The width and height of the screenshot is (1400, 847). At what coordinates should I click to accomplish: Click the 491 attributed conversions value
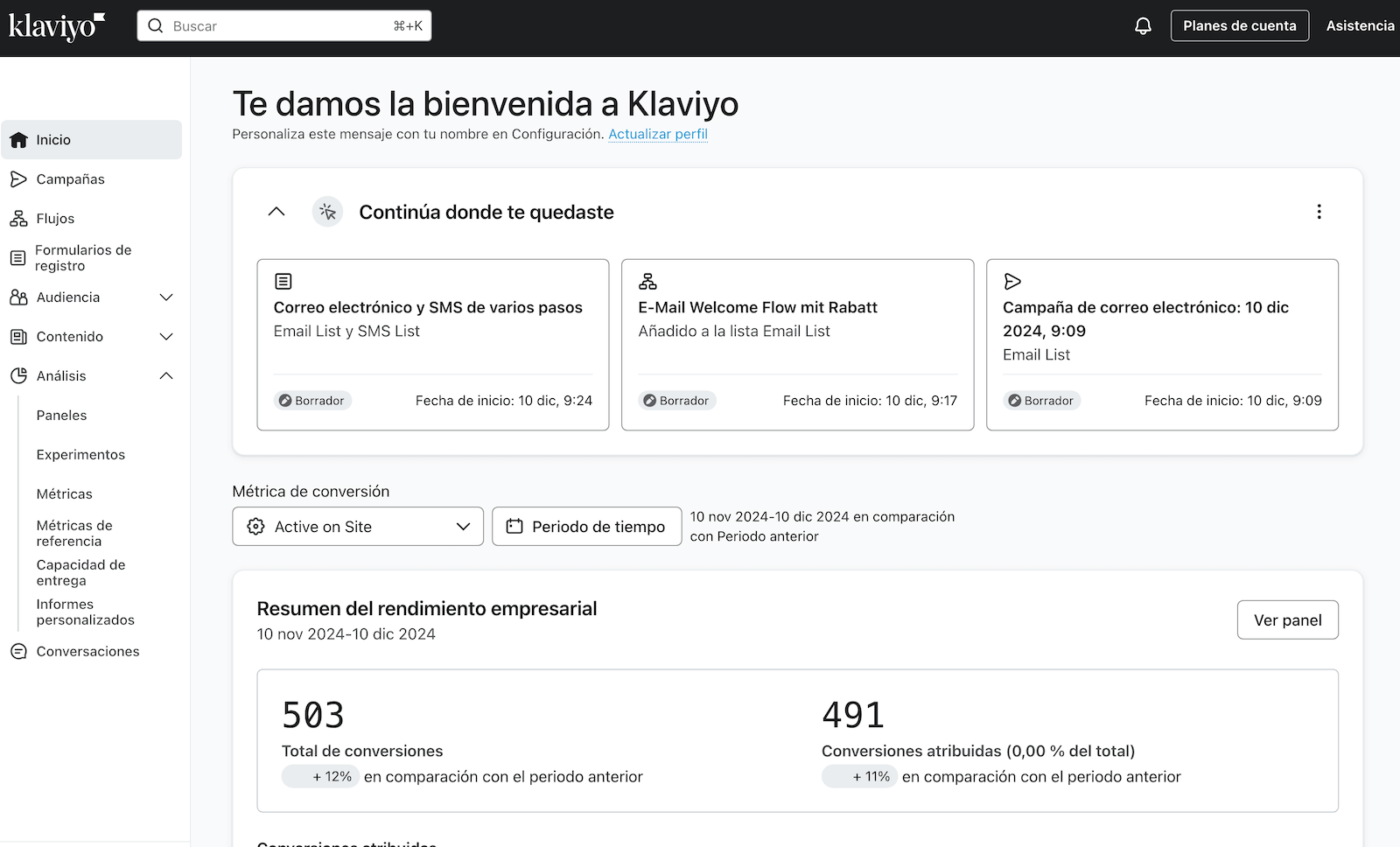point(853,715)
